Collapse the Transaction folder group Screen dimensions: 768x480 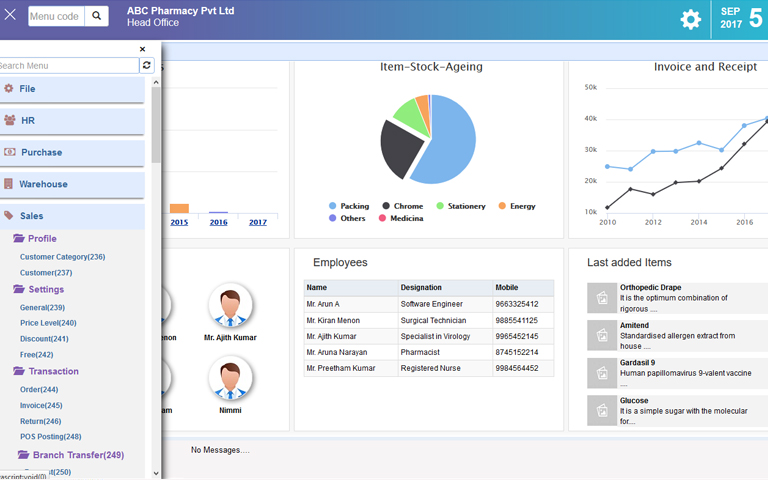click(53, 371)
